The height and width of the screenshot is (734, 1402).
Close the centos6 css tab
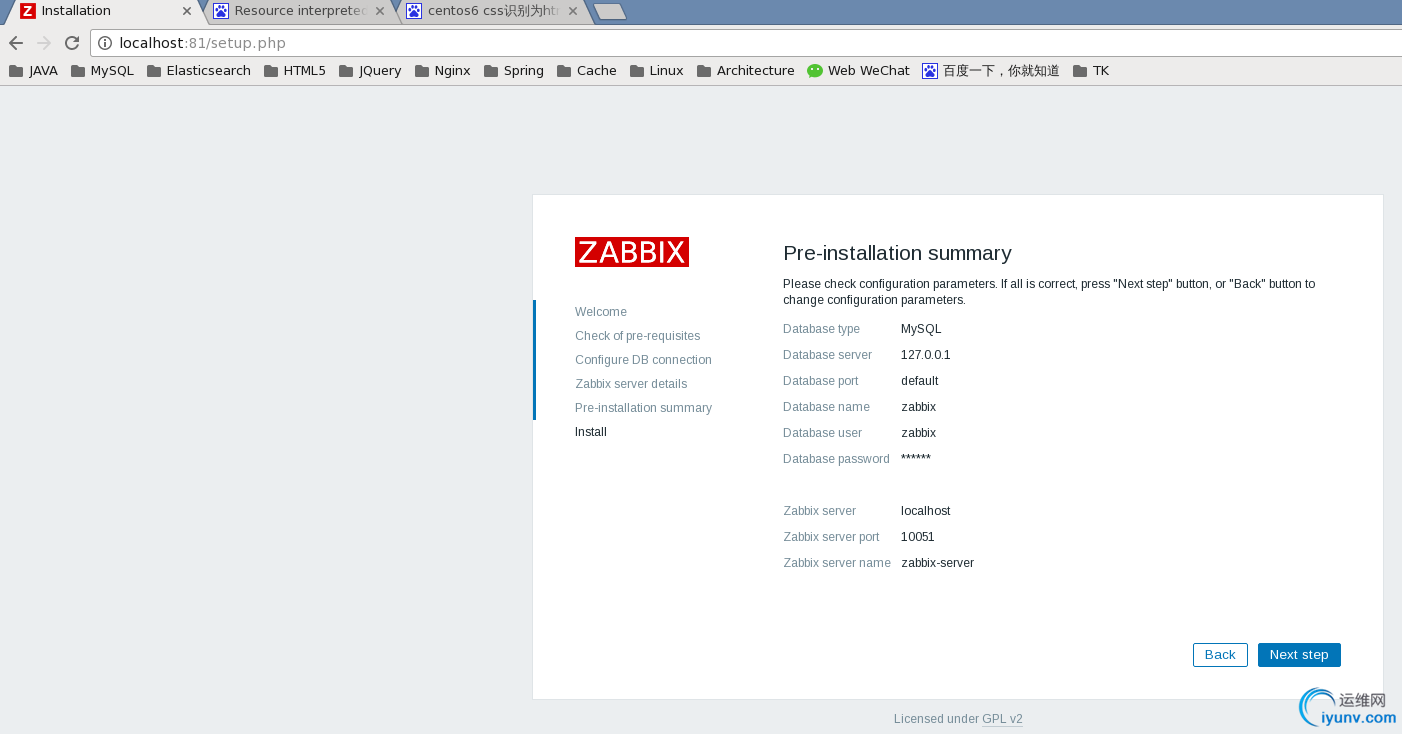click(573, 11)
